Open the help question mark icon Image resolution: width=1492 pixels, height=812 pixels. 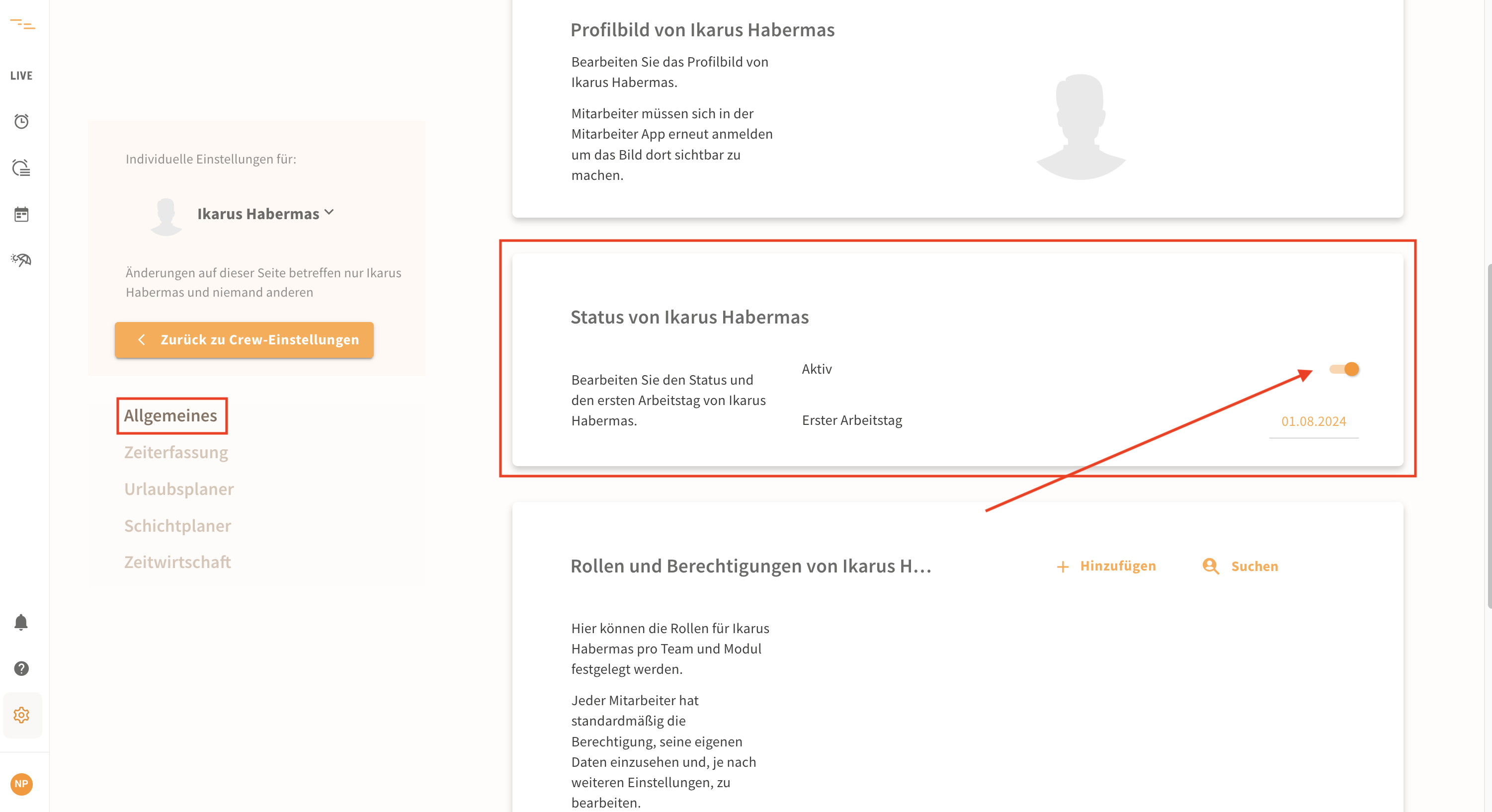tap(21, 668)
